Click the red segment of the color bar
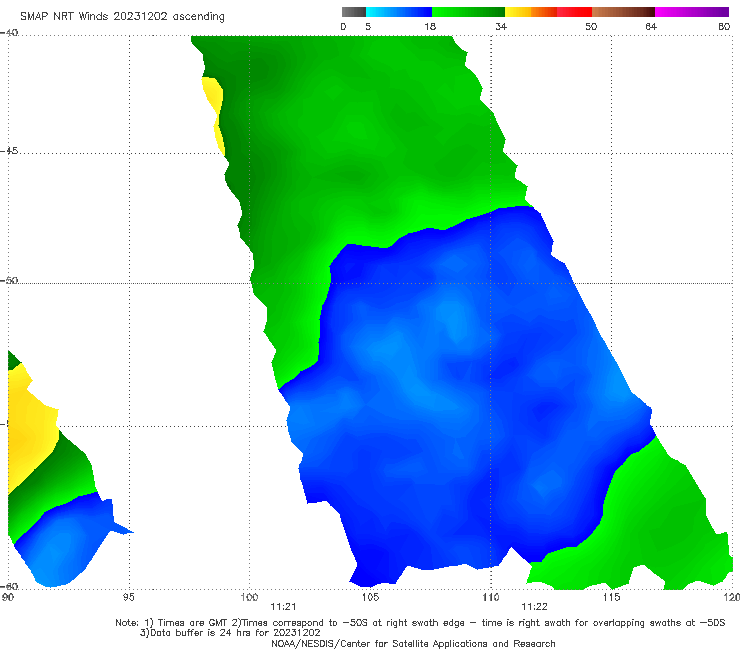Screen dimensions: 740x650 [x=574, y=12]
